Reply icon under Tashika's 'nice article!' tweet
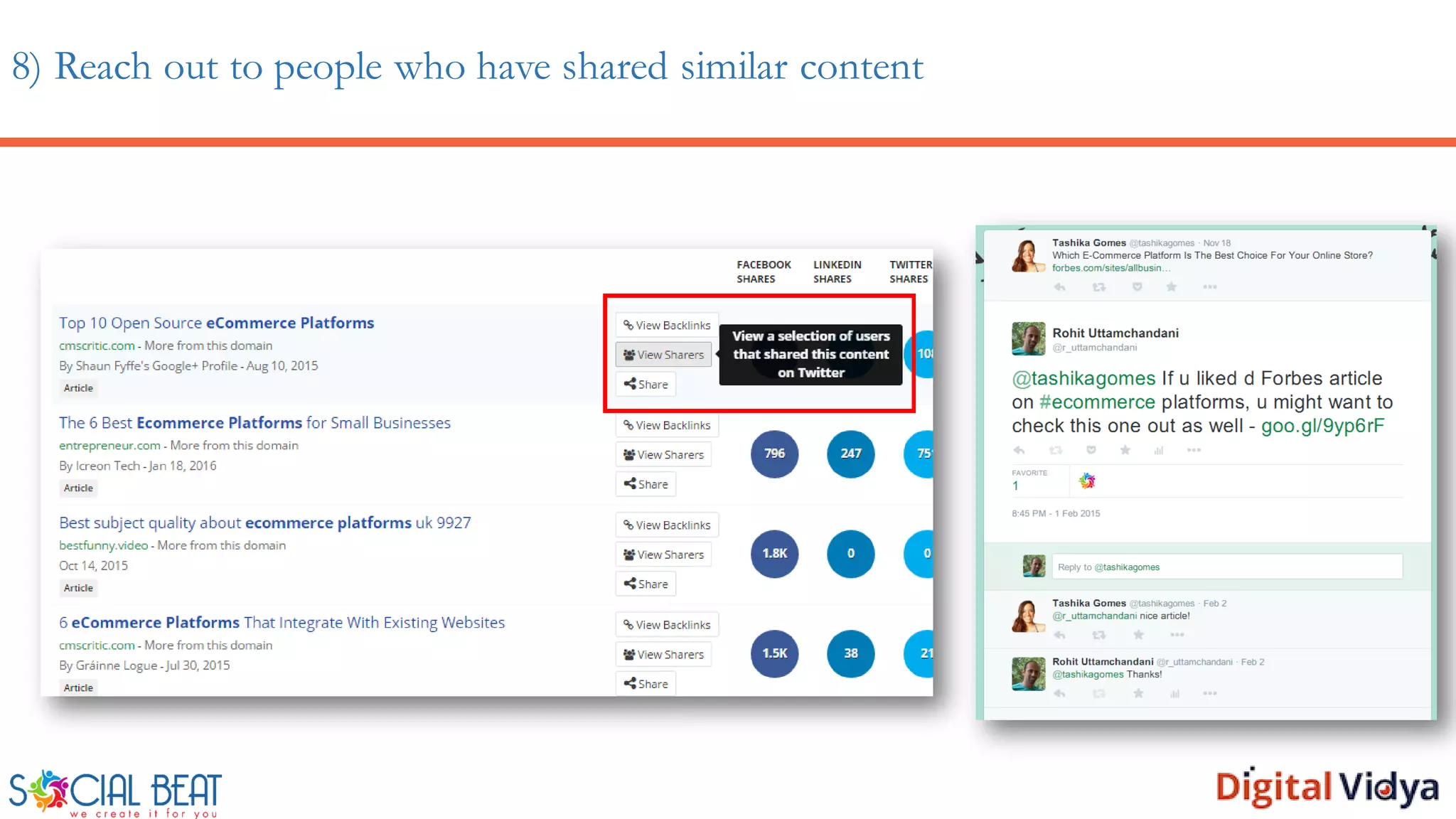 click(x=1059, y=635)
